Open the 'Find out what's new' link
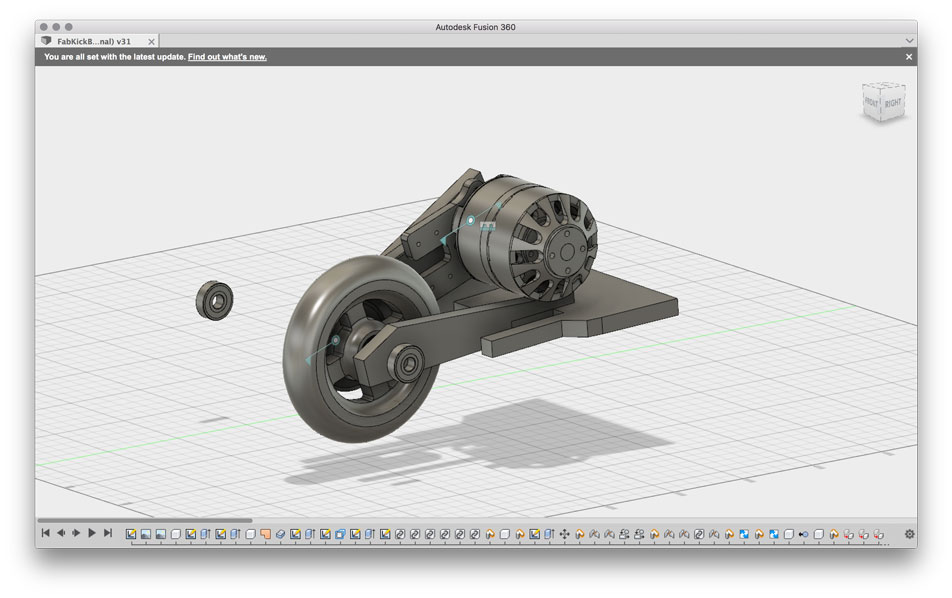Image resolution: width=952 pixels, height=598 pixels. (x=227, y=57)
